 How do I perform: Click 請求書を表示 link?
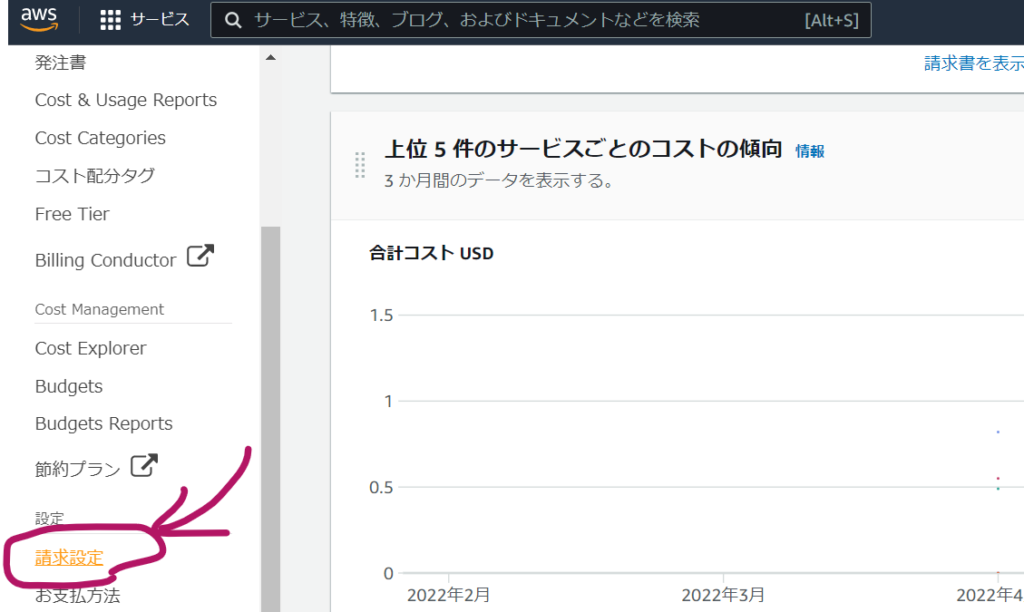(x=974, y=63)
